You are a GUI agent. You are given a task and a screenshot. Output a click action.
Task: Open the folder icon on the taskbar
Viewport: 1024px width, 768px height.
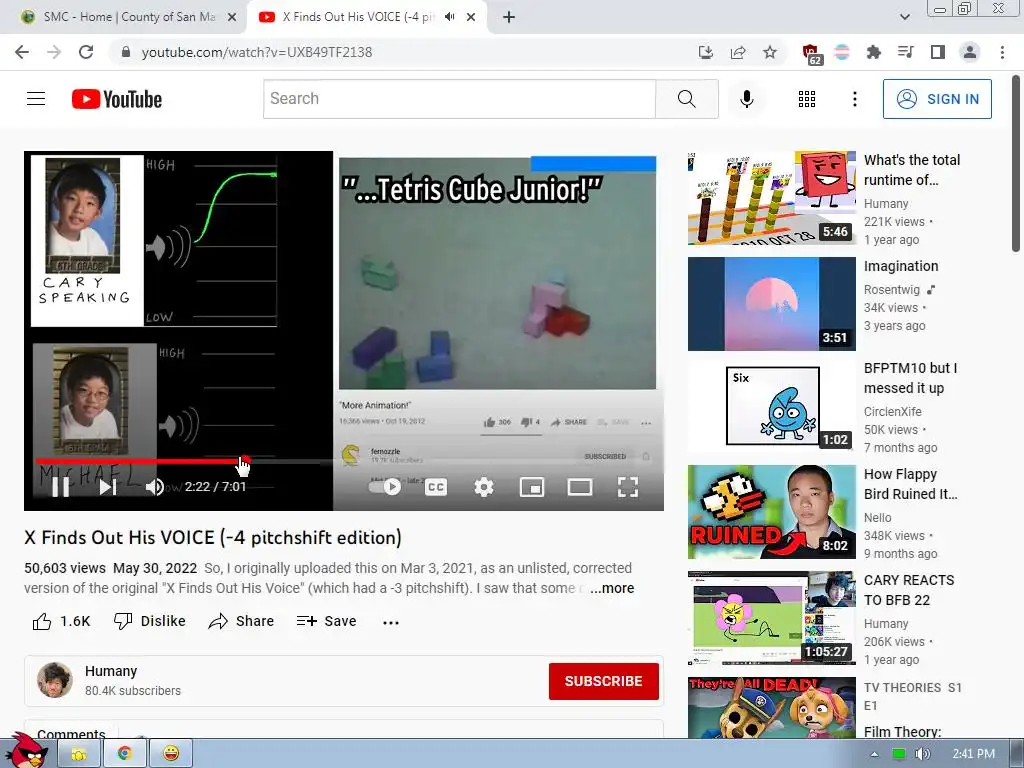tap(78, 754)
